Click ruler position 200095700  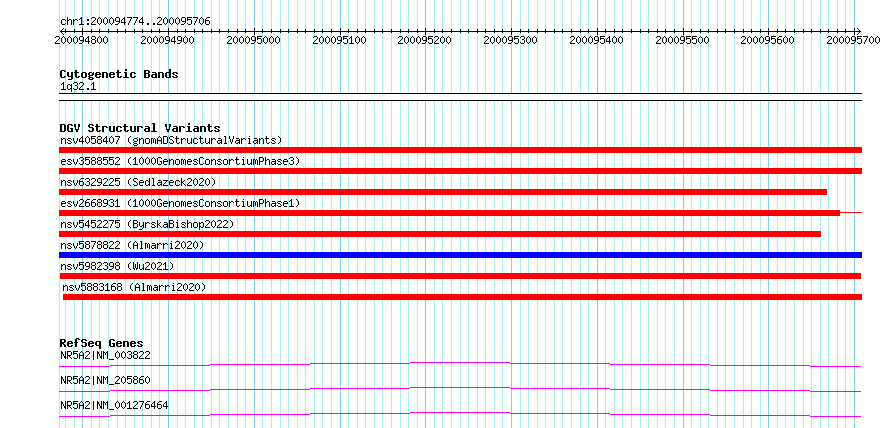[x=854, y=40]
